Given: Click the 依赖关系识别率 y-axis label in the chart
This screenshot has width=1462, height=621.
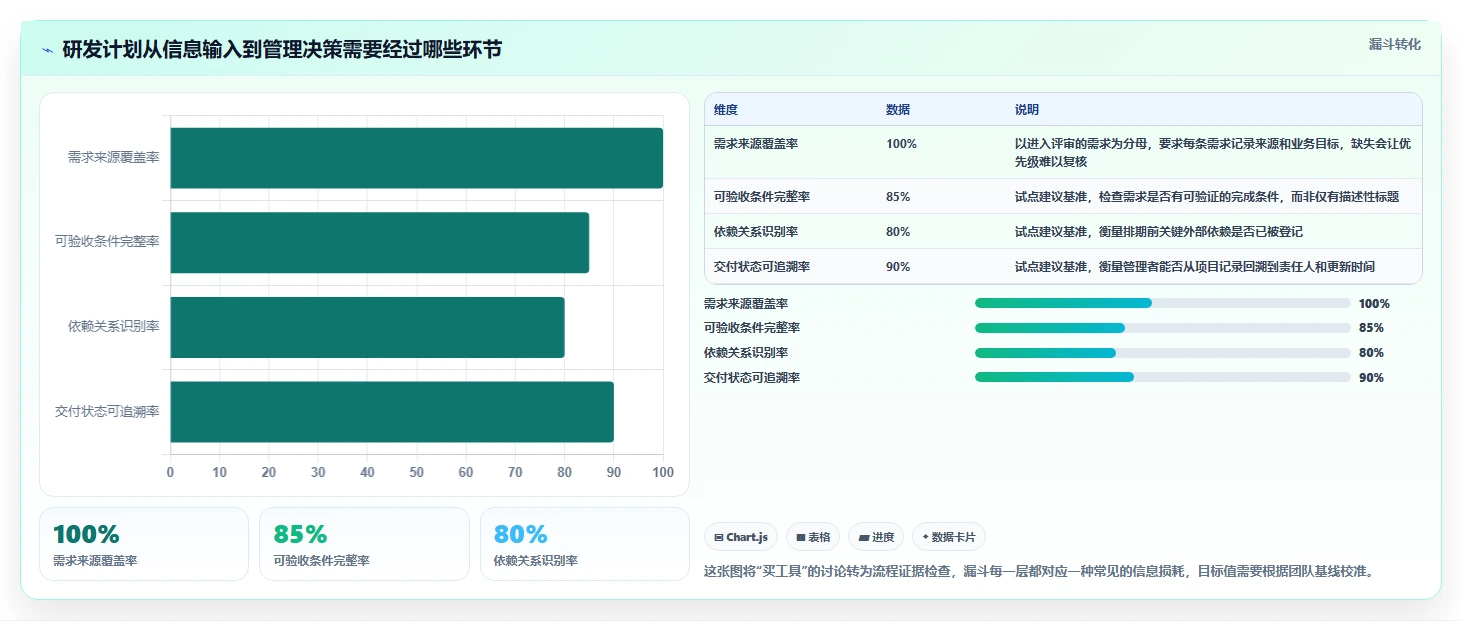Looking at the screenshot, I should pyautogui.click(x=114, y=327).
